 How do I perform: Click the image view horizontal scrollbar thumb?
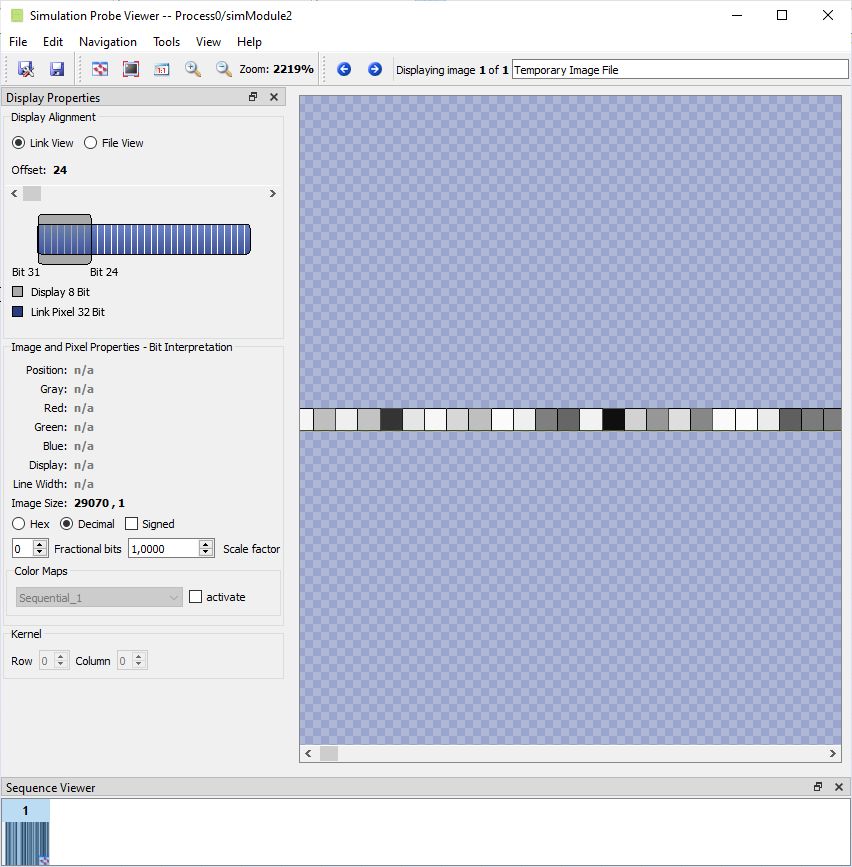(x=329, y=754)
